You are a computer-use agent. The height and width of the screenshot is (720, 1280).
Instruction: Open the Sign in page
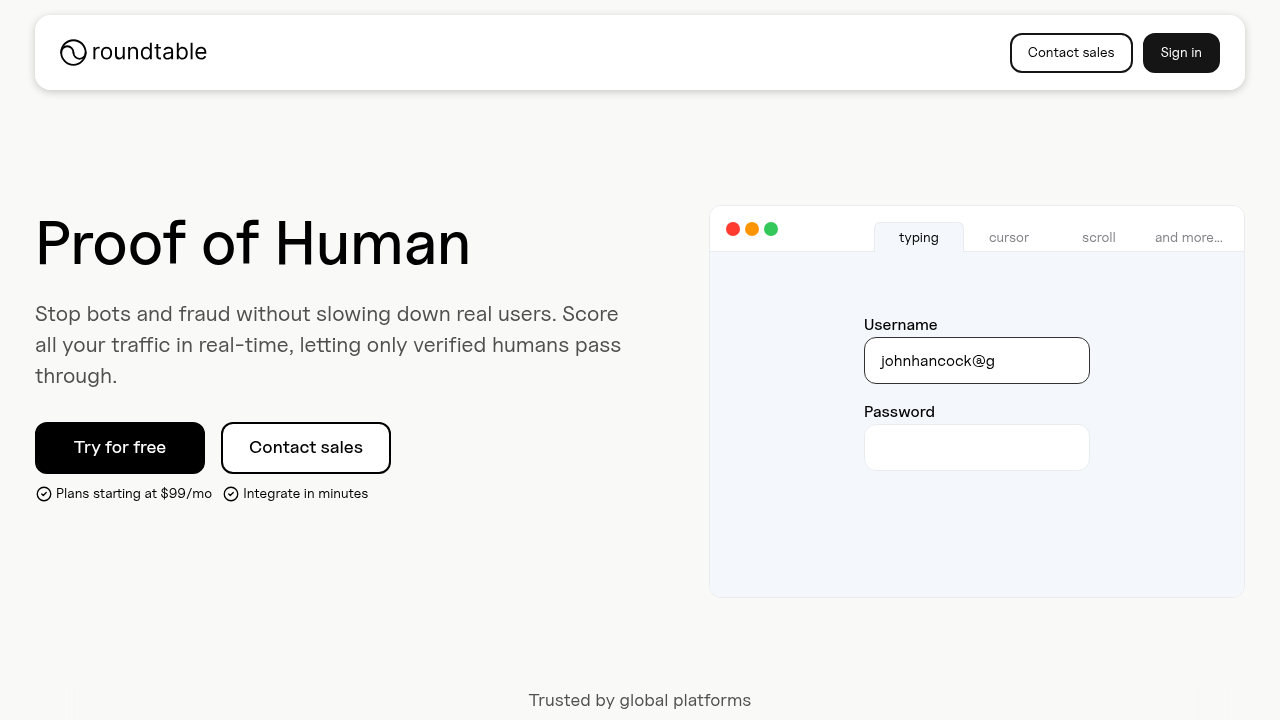(x=1180, y=53)
